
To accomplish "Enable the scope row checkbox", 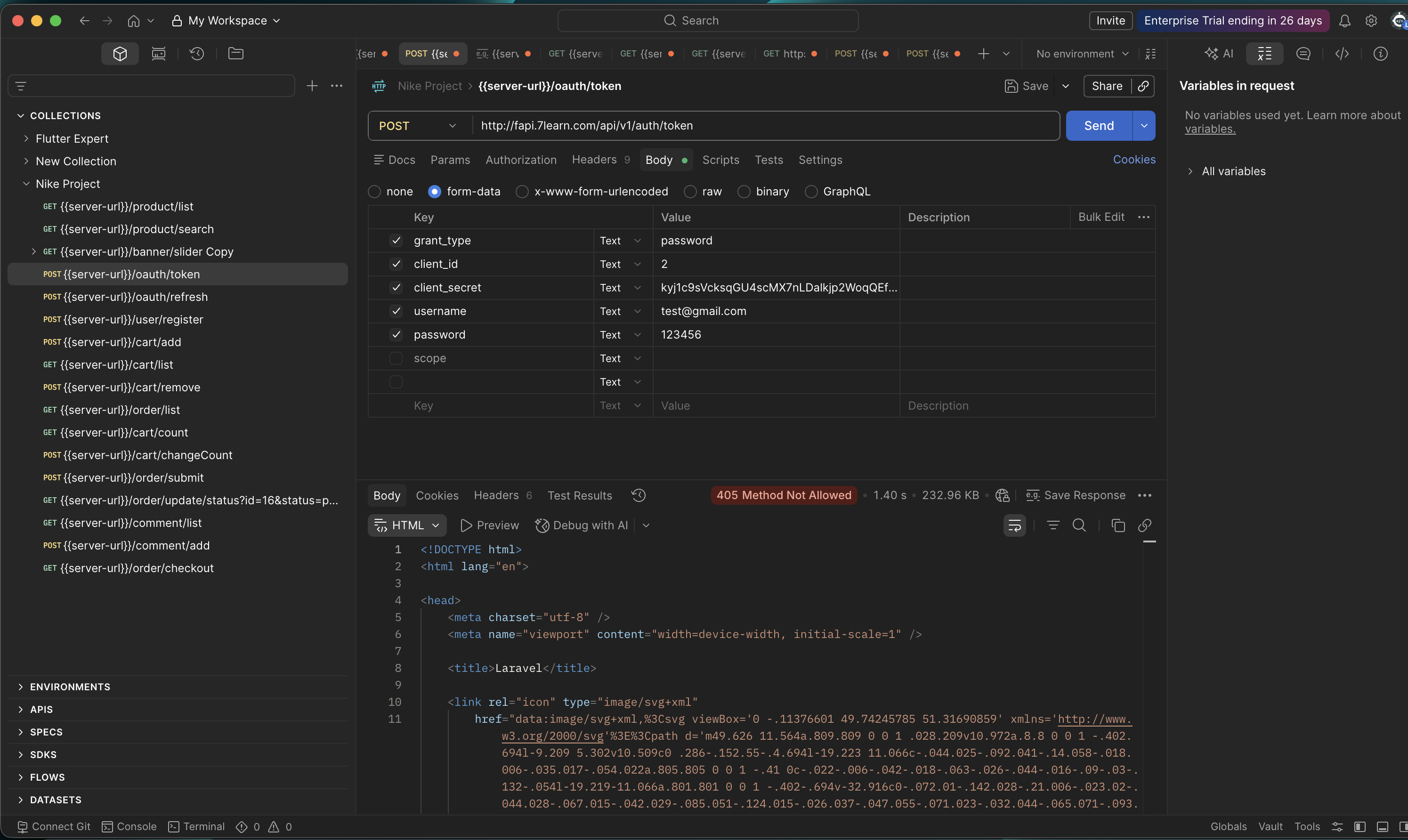I will [x=396, y=358].
